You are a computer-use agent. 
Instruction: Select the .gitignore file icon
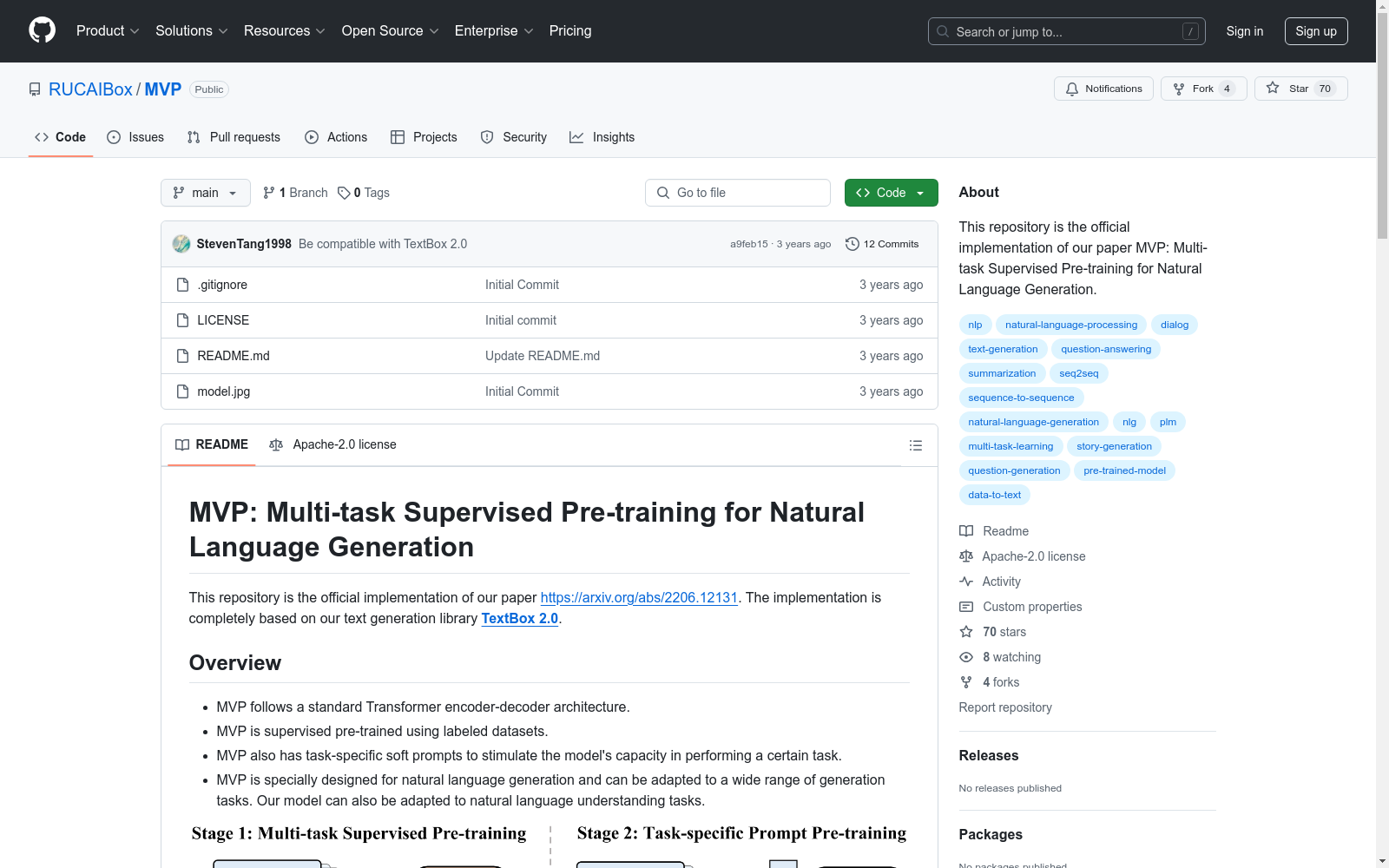click(182, 285)
